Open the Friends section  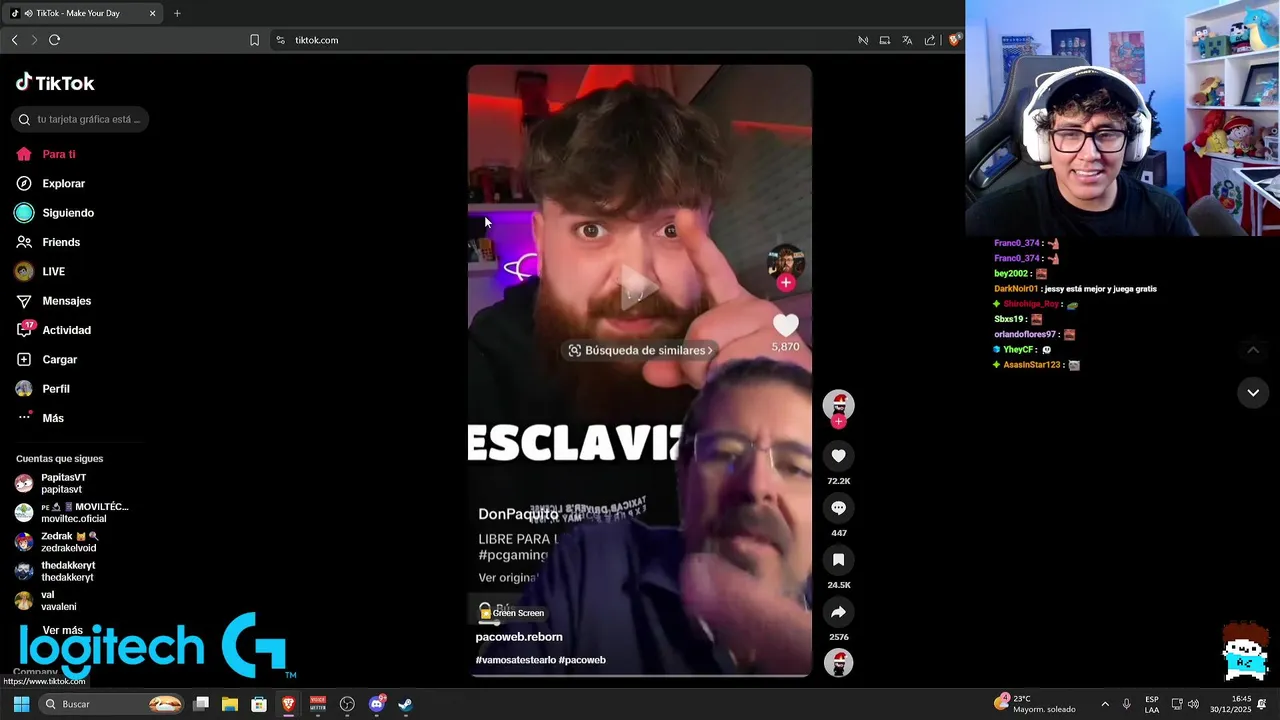48,242
